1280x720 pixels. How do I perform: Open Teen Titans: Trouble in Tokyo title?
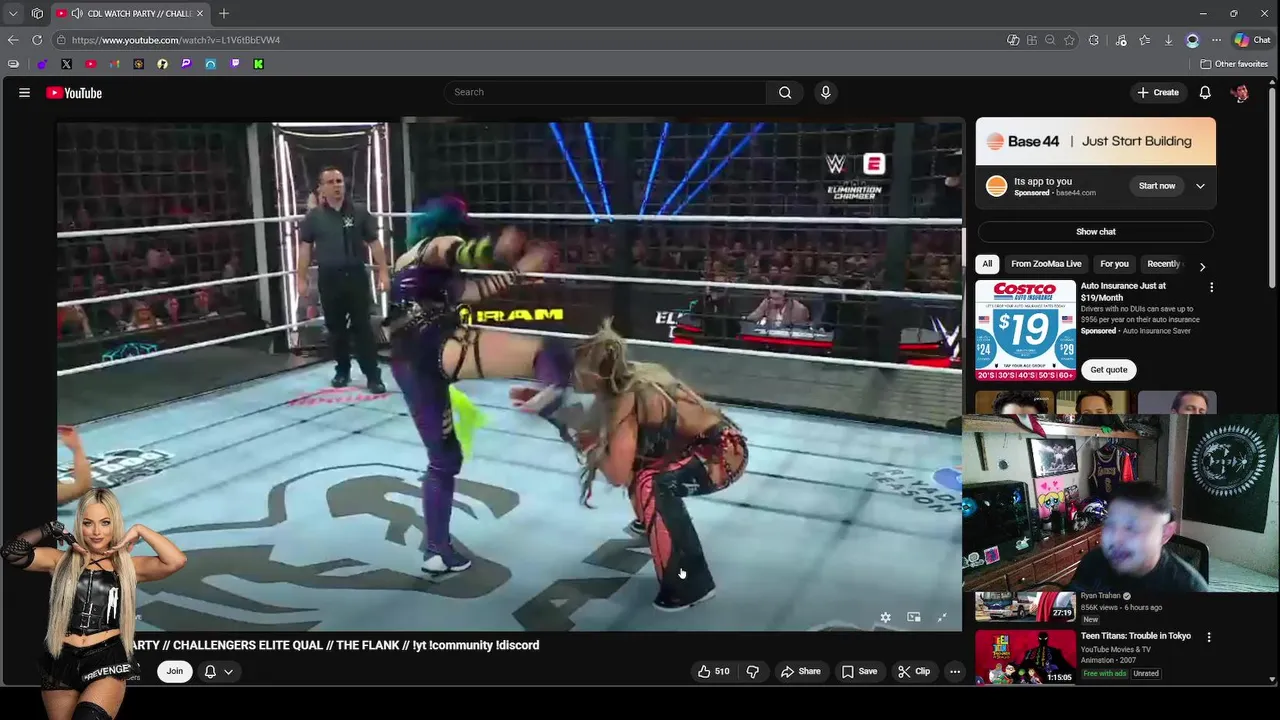1135,636
